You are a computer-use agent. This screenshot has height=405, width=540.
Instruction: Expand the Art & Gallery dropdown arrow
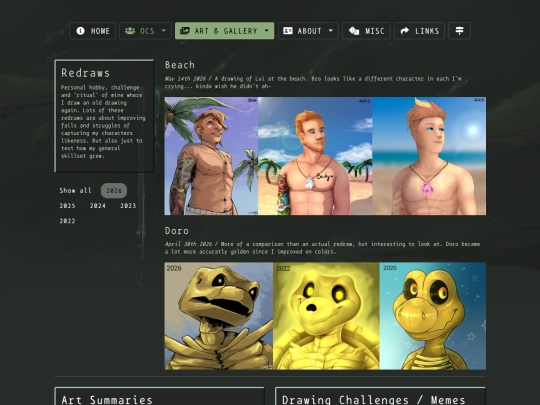267,31
